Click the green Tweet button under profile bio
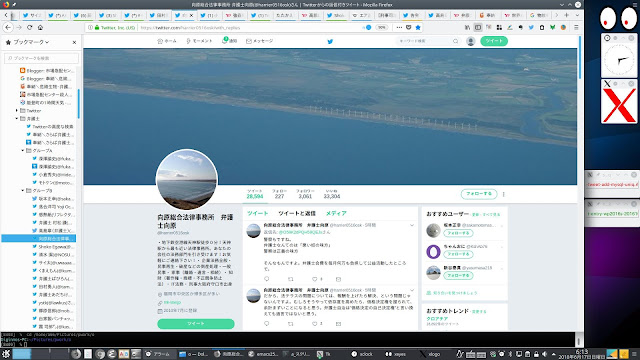 [196, 324]
